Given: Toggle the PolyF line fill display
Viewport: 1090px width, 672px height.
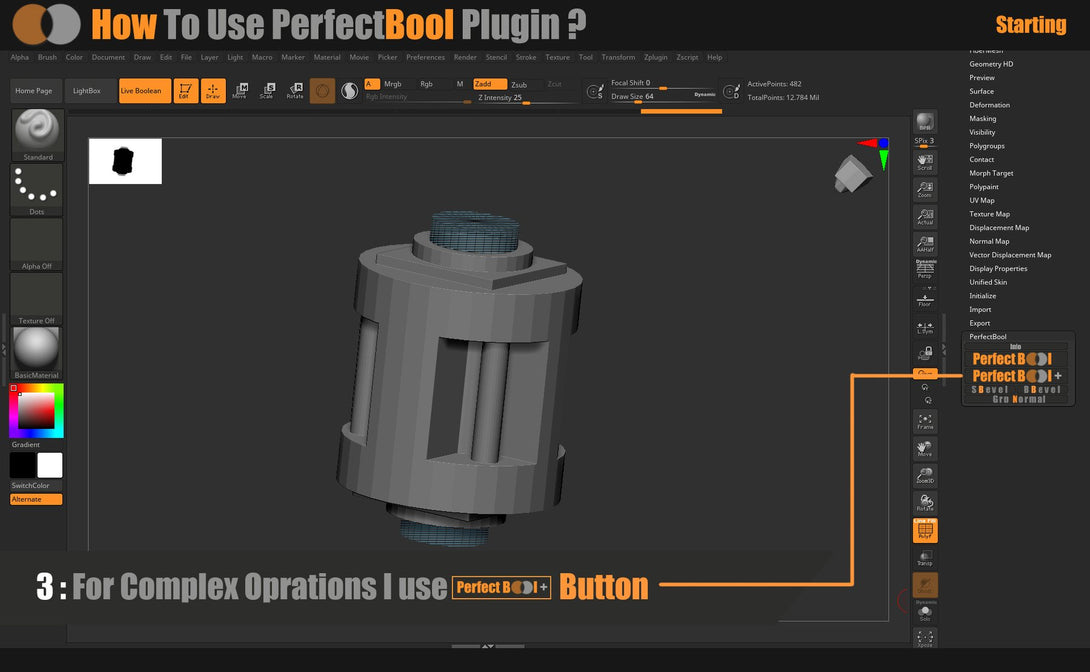Looking at the screenshot, I should pyautogui.click(x=925, y=531).
